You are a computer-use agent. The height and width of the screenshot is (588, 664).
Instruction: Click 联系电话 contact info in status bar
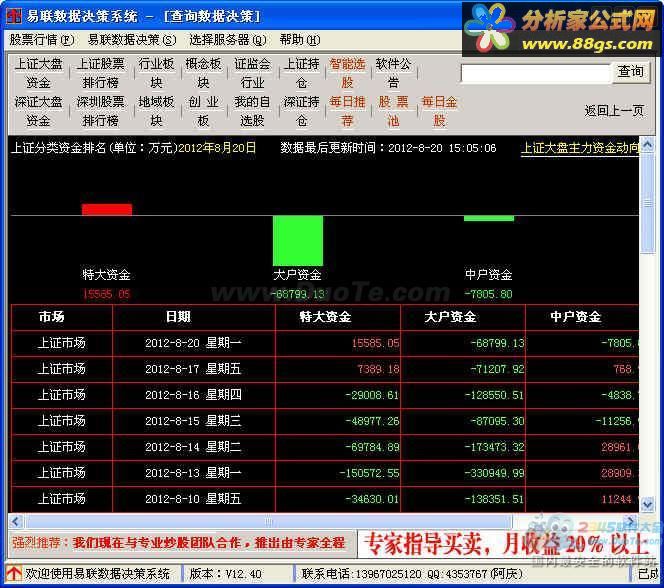tap(412, 574)
